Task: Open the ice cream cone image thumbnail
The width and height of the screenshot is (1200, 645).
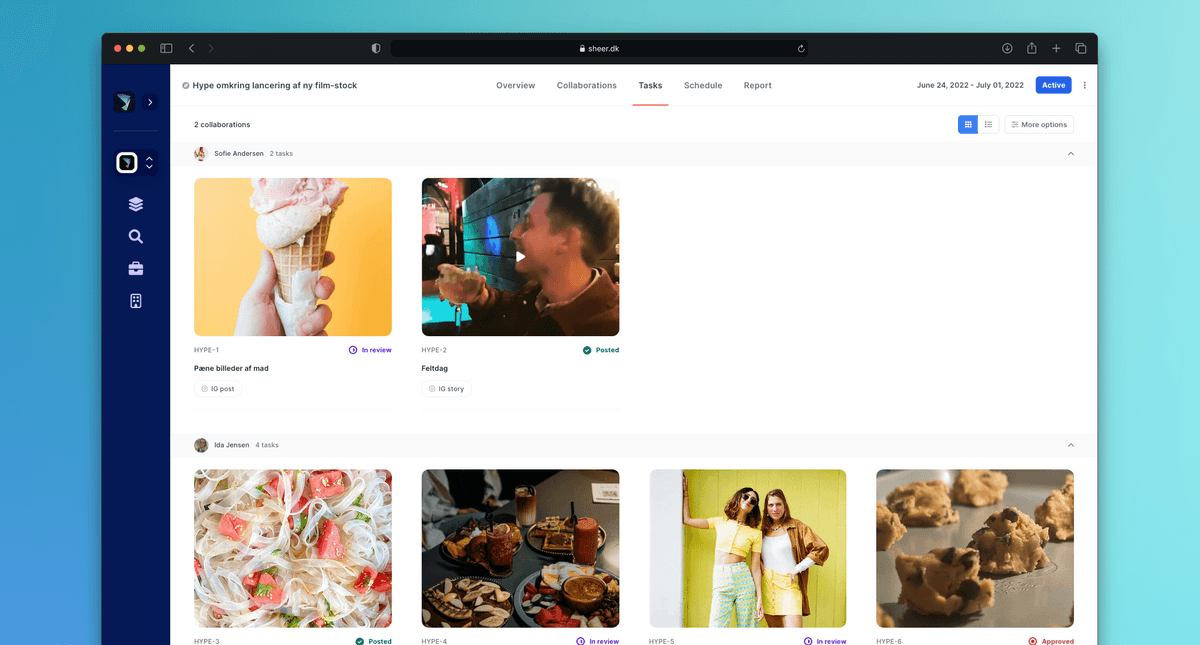Action: [293, 257]
